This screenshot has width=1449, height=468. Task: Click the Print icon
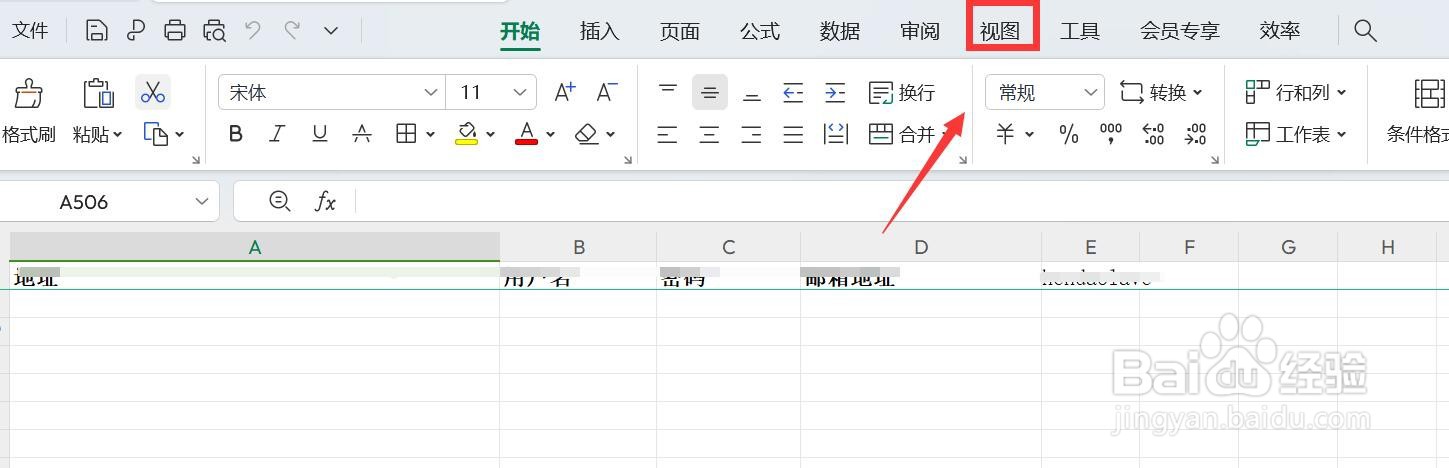(175, 31)
